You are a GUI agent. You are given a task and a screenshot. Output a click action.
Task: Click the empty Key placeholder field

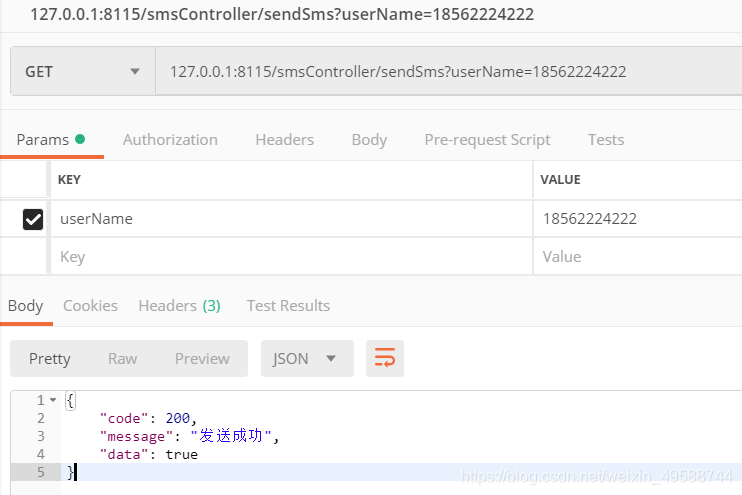pyautogui.click(x=291, y=256)
